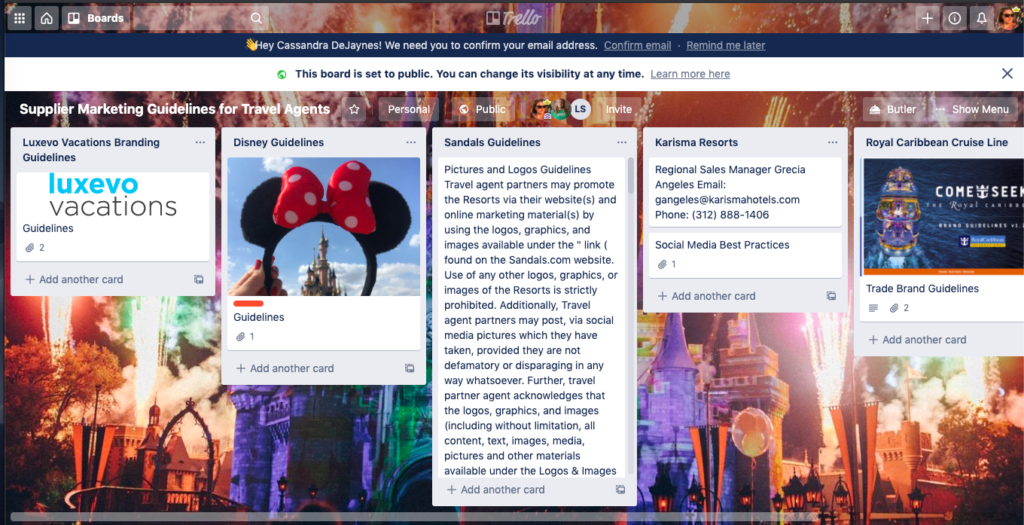This screenshot has width=1024, height=525.
Task: Open Disney Guidelines list actions ellipsis
Action: (x=411, y=142)
